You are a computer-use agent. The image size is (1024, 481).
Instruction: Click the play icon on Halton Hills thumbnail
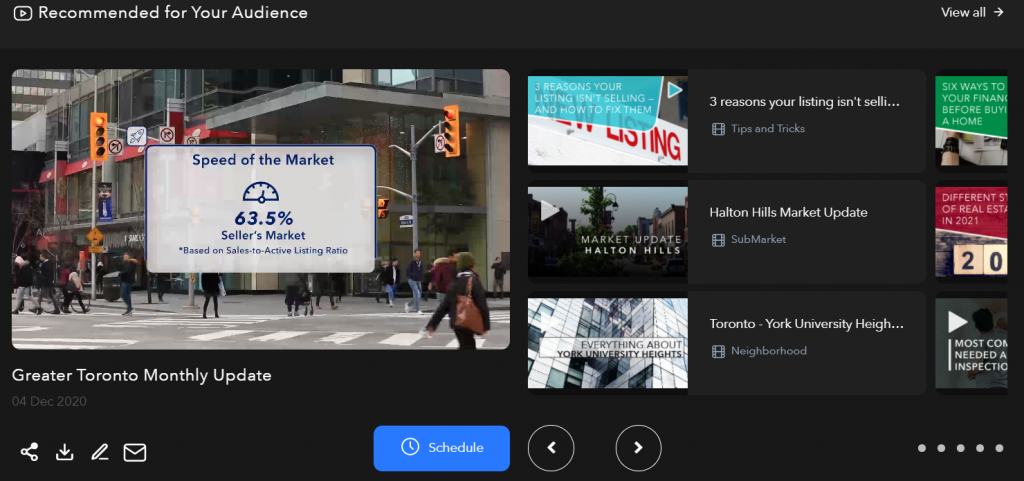(x=549, y=211)
